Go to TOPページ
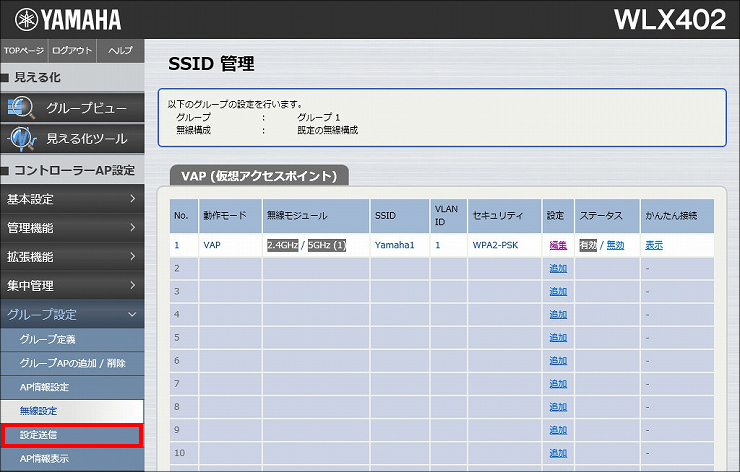 [x=24, y=51]
